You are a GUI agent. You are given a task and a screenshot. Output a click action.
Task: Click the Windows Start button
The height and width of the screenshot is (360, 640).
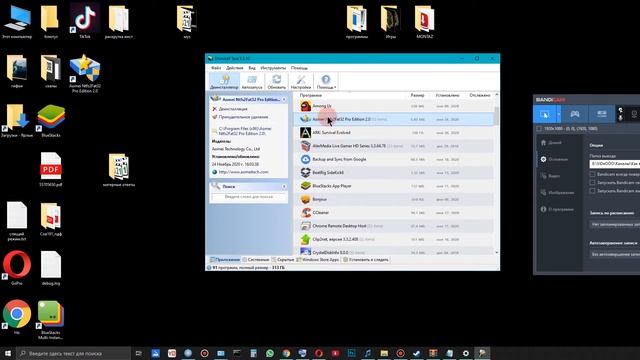click(8, 353)
